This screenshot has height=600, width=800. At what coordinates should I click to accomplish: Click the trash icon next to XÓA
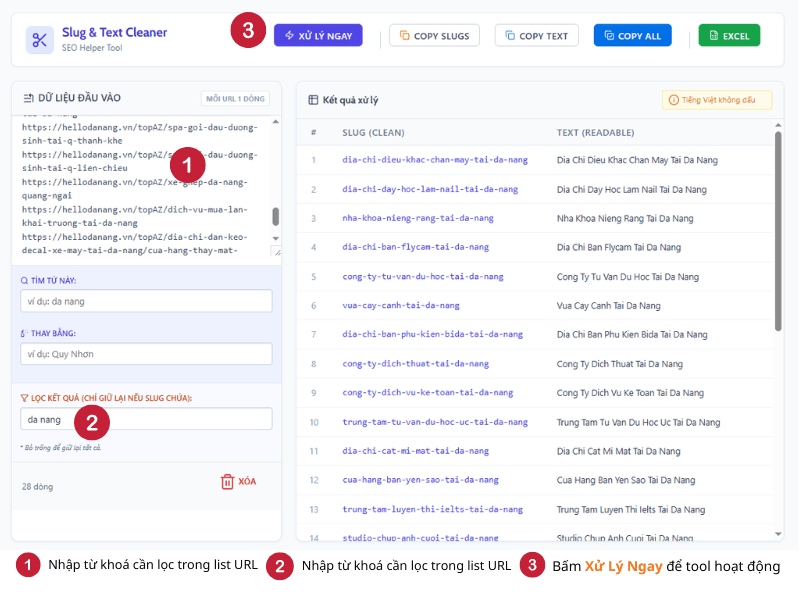pos(227,481)
